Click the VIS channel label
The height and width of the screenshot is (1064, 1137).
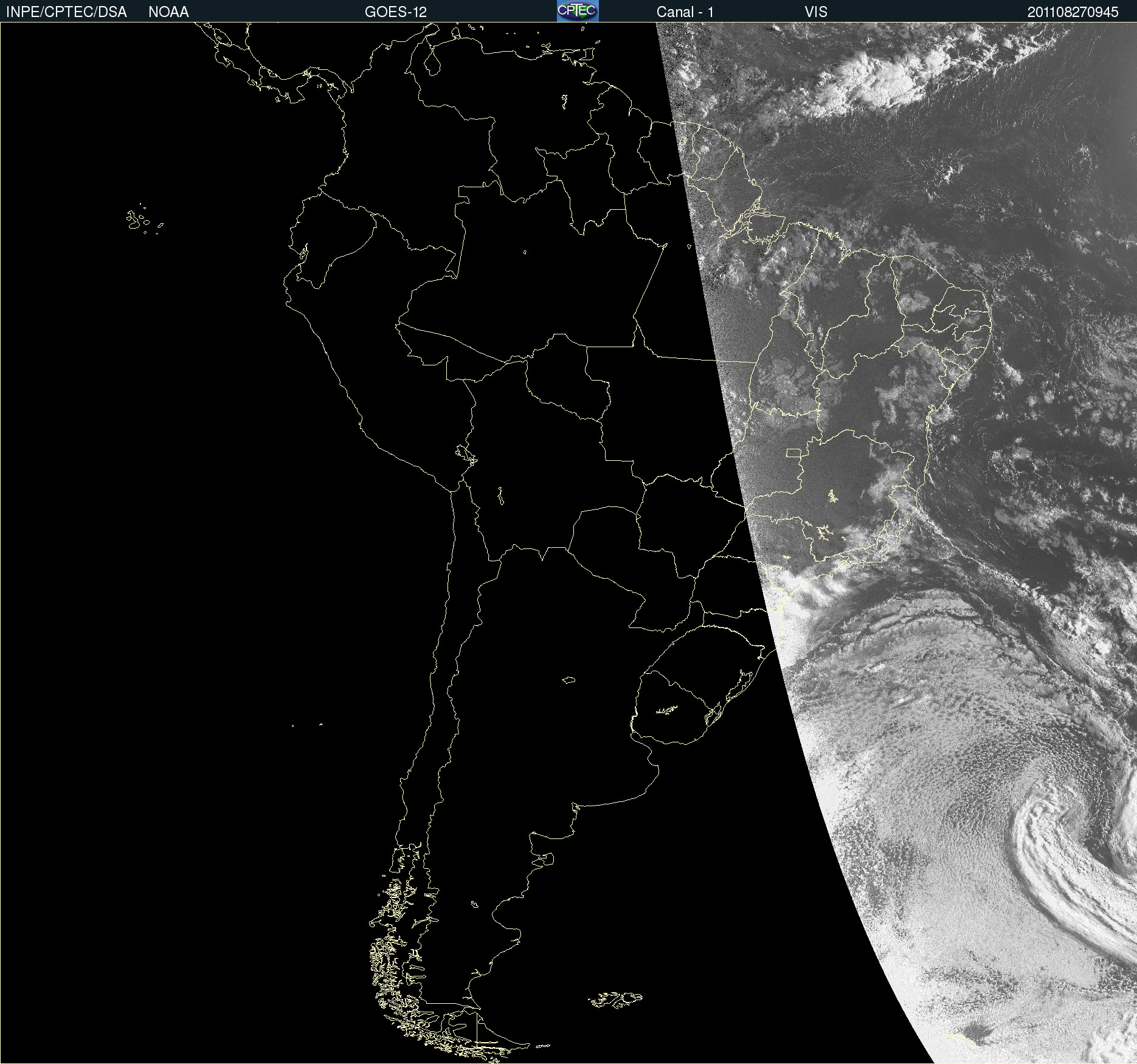[816, 12]
